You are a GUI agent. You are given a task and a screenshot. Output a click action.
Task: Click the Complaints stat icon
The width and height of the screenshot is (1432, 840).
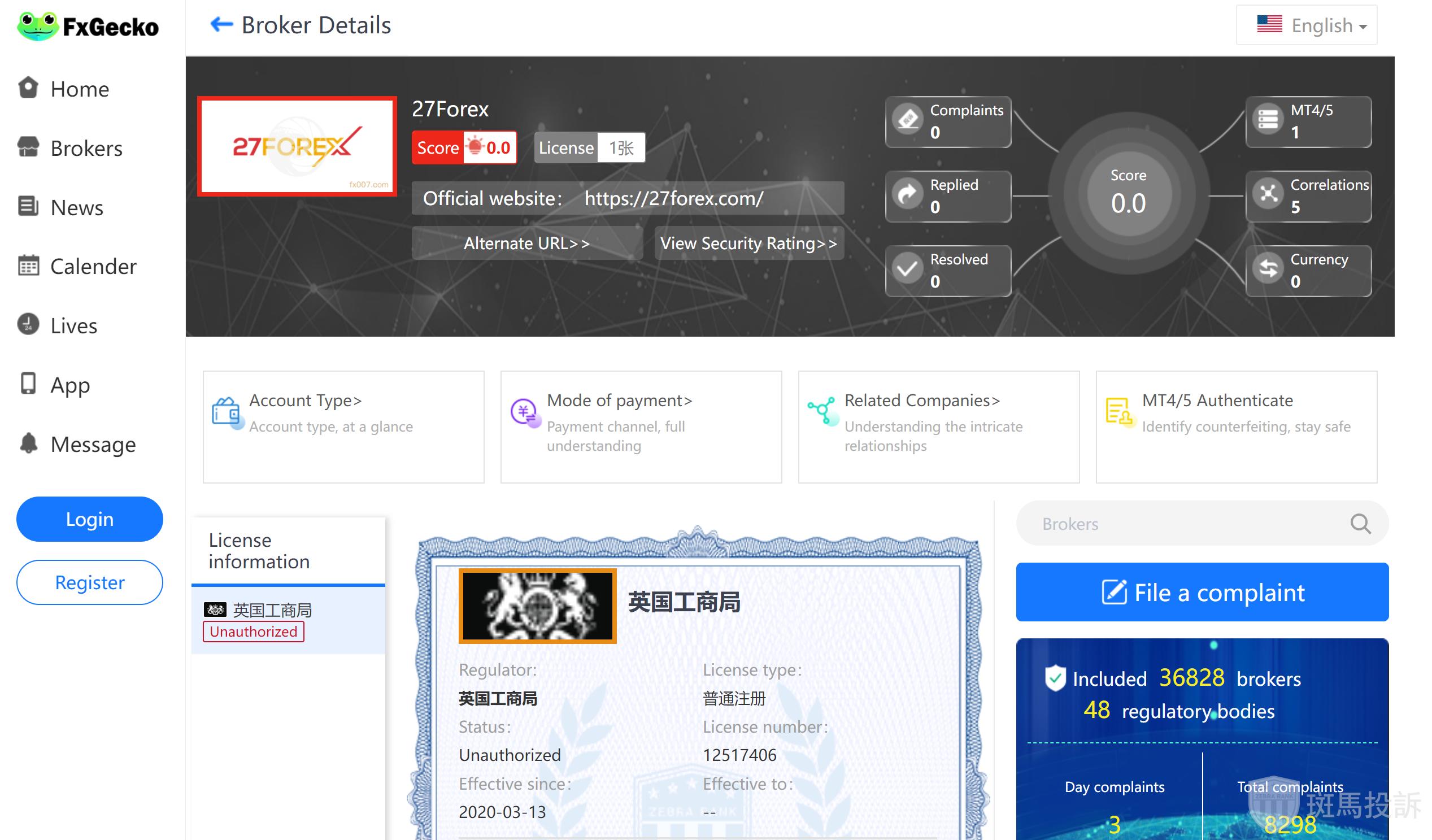[x=908, y=120]
